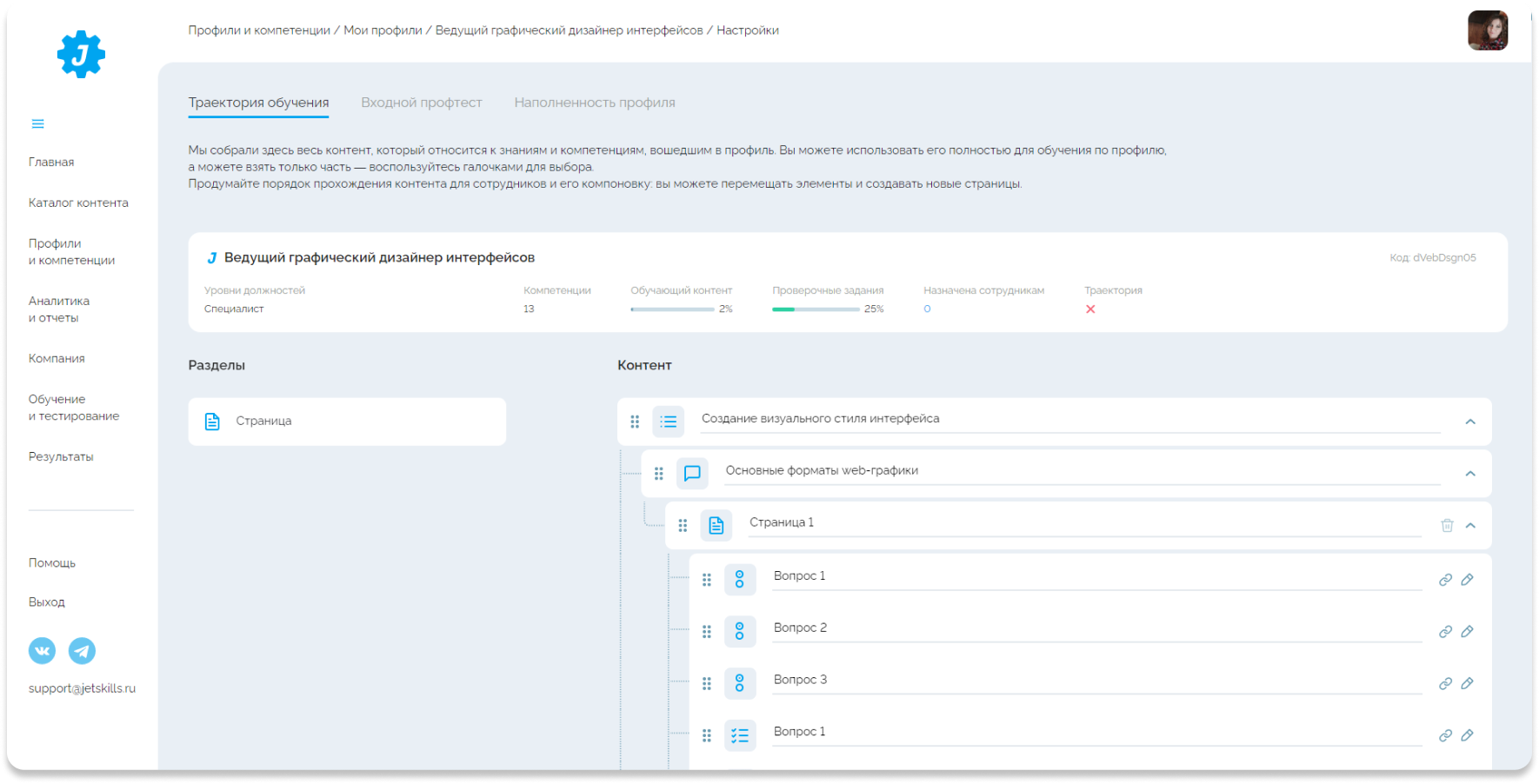The width and height of the screenshot is (1539, 784).
Task: Open the Telegram social link
Action: [x=83, y=650]
